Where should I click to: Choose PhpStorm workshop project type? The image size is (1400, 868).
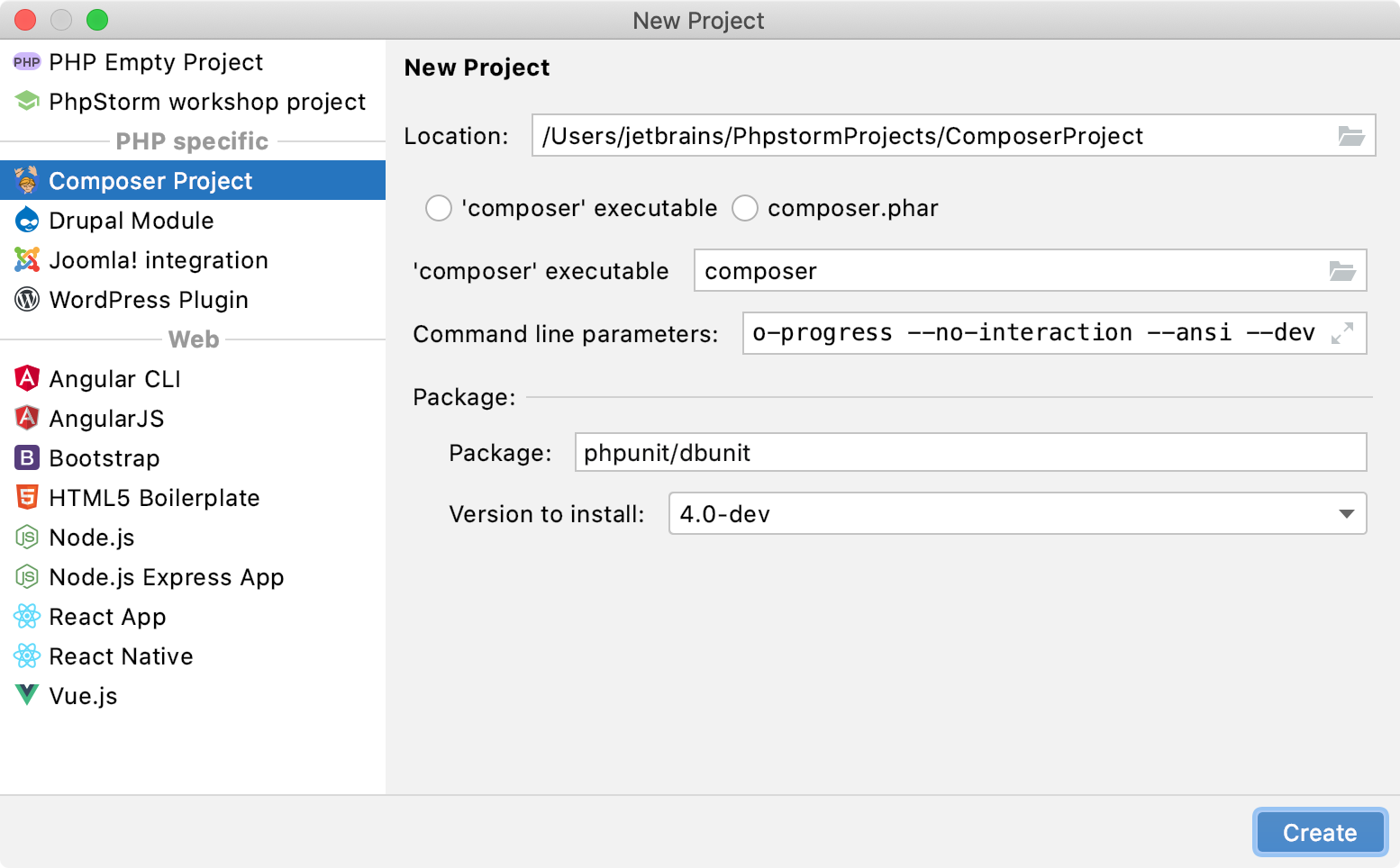tap(193, 102)
